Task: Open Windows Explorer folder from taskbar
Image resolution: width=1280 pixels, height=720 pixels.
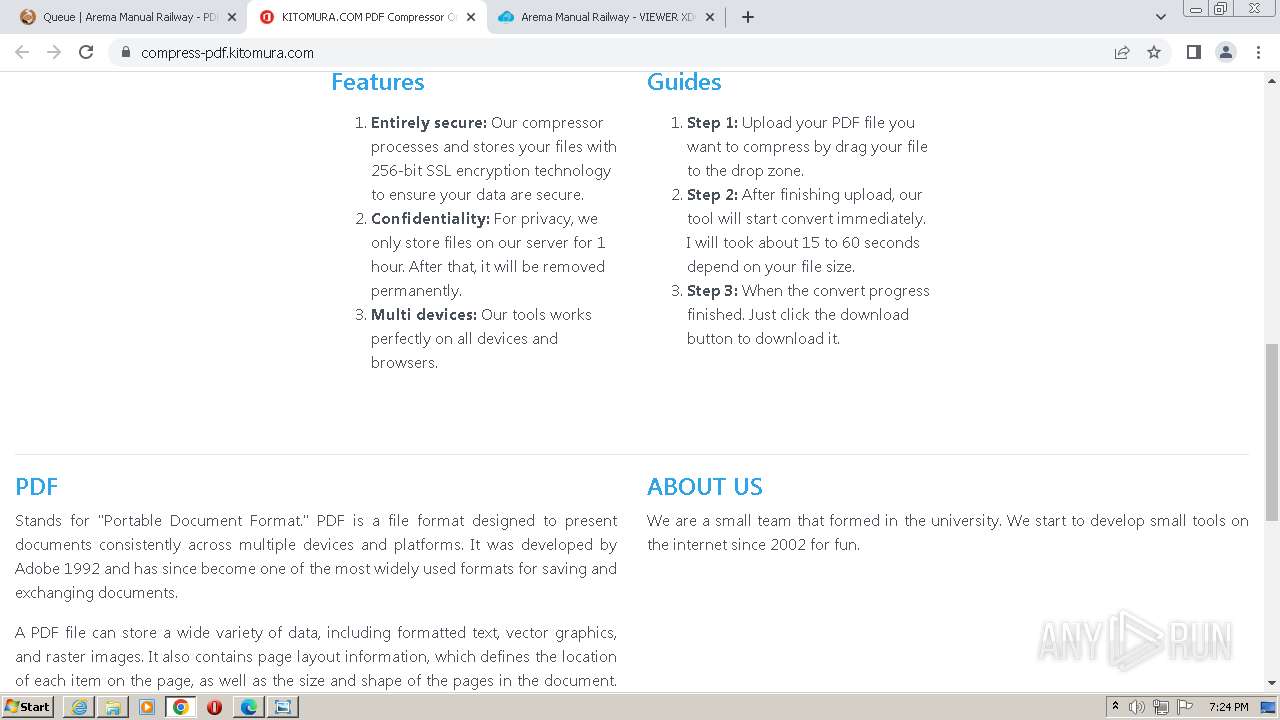Action: [113, 707]
